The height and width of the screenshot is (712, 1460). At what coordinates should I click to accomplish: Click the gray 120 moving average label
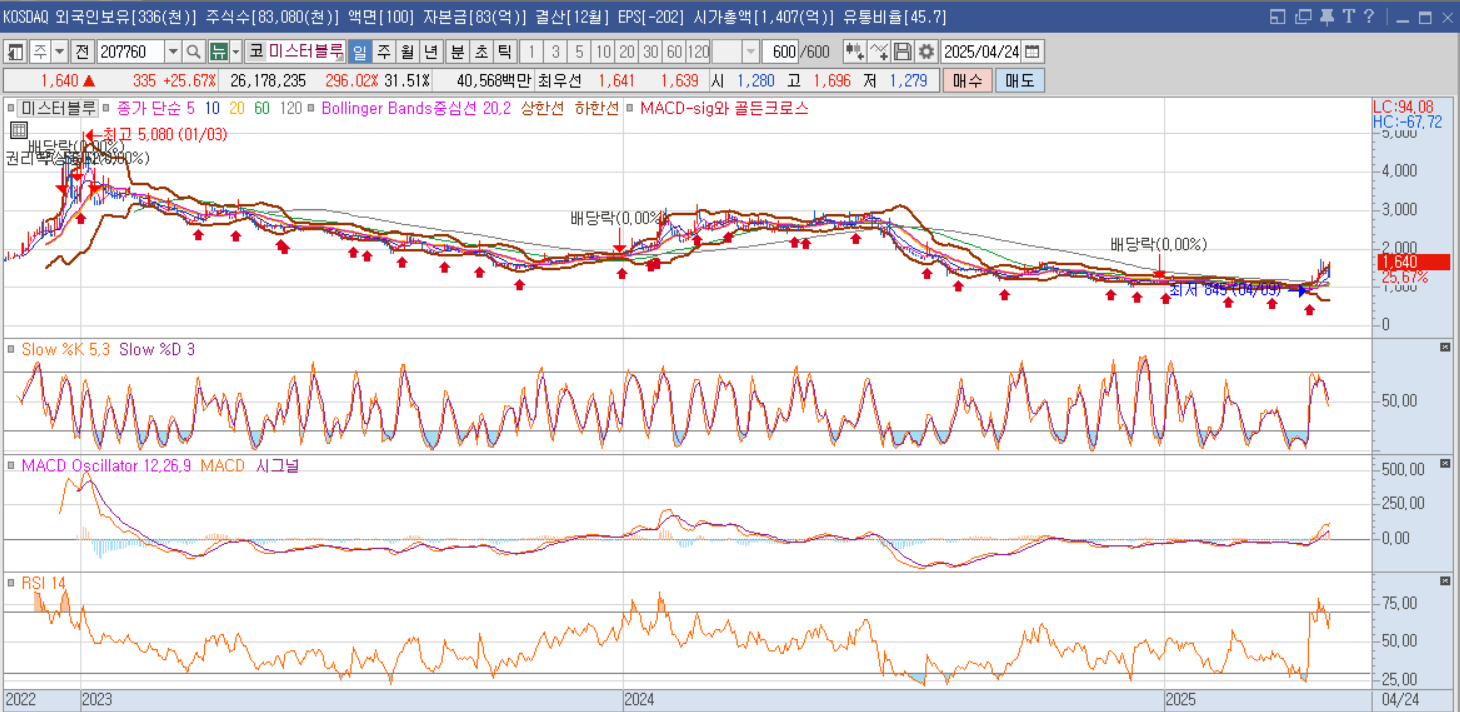click(x=290, y=108)
